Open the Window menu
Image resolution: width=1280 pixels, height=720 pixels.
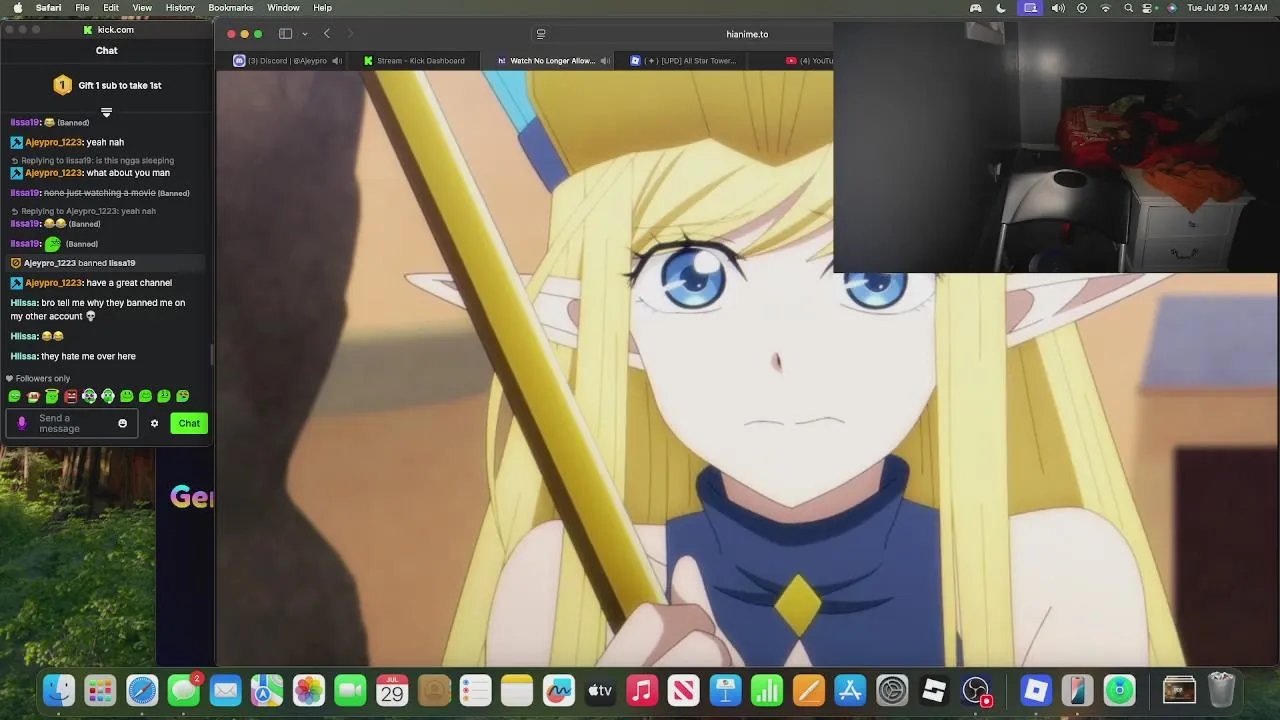[x=283, y=8]
